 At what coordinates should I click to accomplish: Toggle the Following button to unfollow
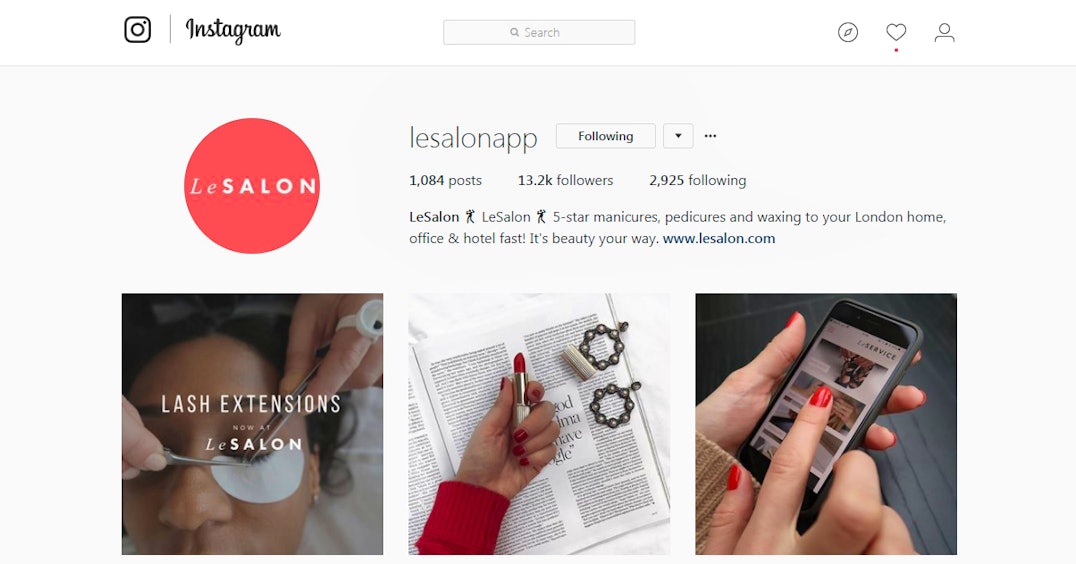(x=605, y=136)
